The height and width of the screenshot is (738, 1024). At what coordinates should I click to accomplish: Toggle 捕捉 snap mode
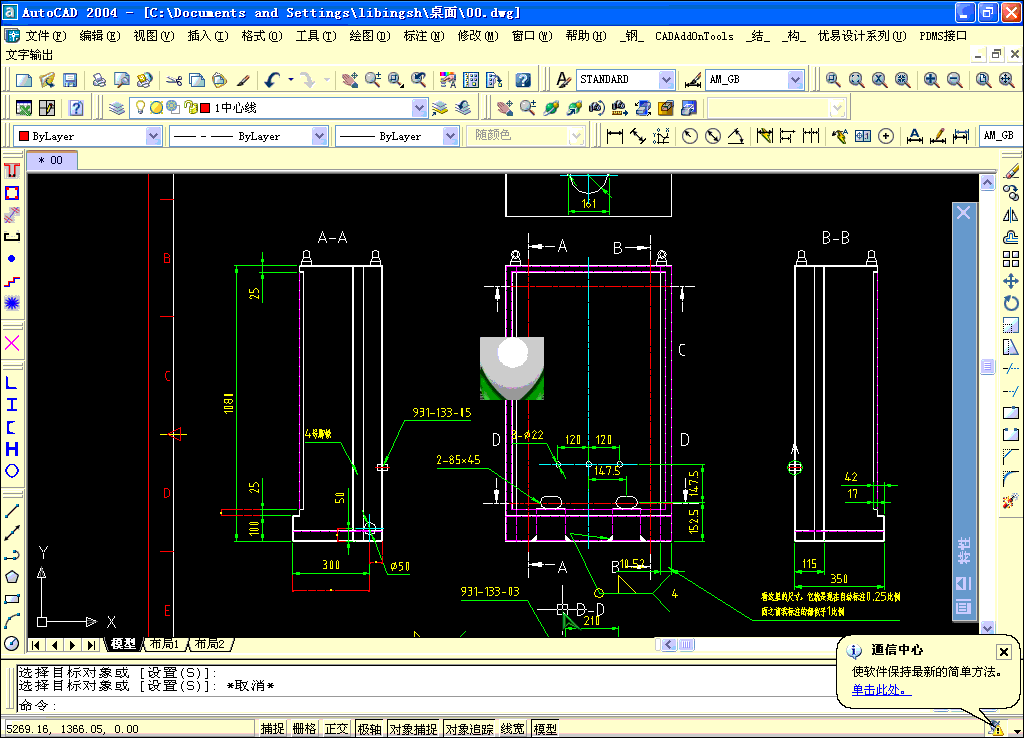click(x=272, y=729)
